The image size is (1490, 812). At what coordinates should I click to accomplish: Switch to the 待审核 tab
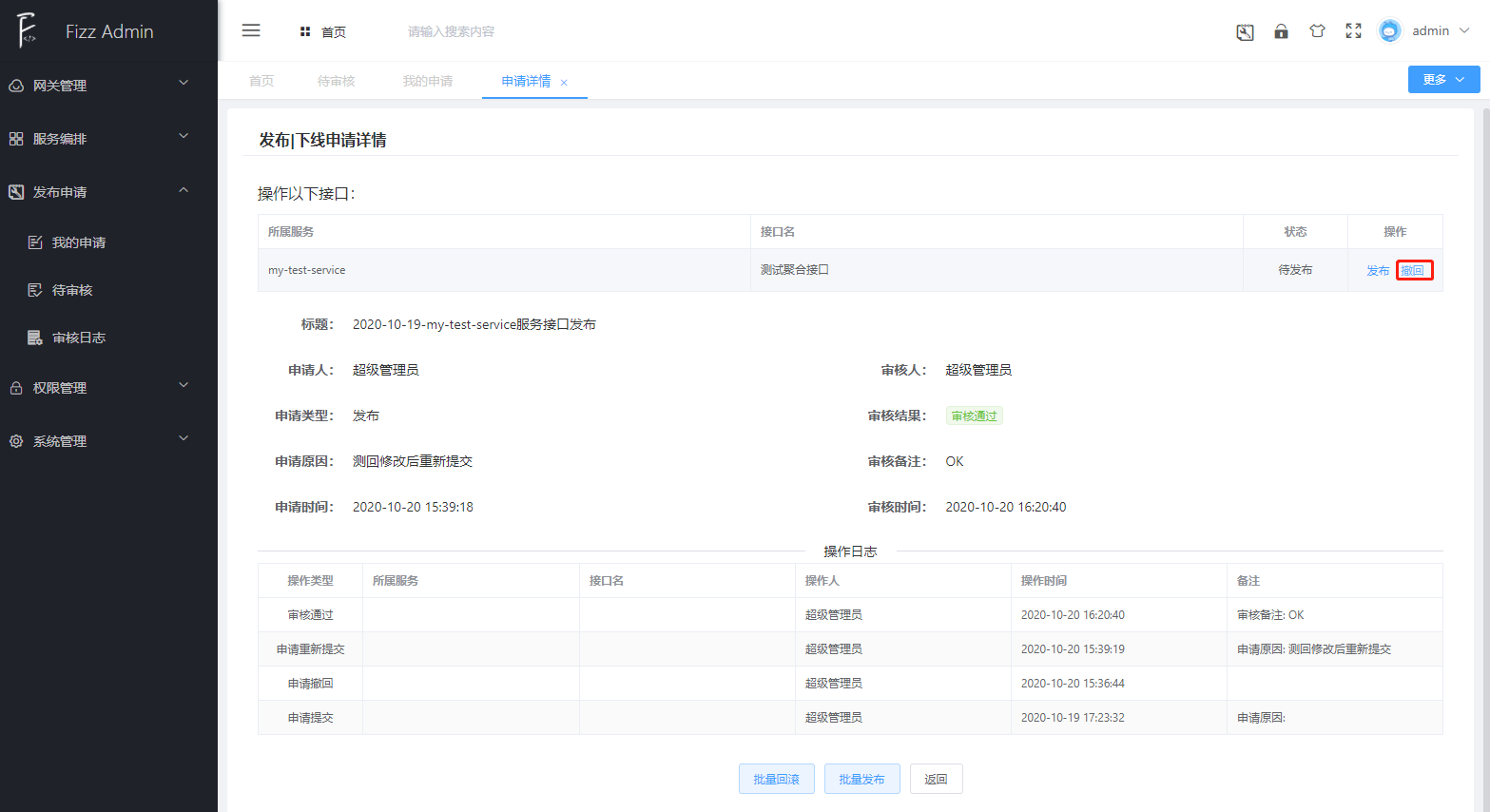(337, 81)
